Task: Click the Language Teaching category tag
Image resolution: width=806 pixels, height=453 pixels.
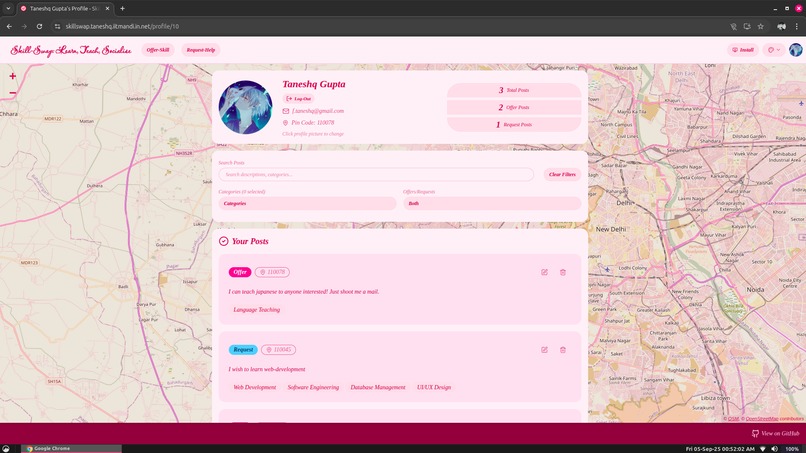Action: click(257, 310)
